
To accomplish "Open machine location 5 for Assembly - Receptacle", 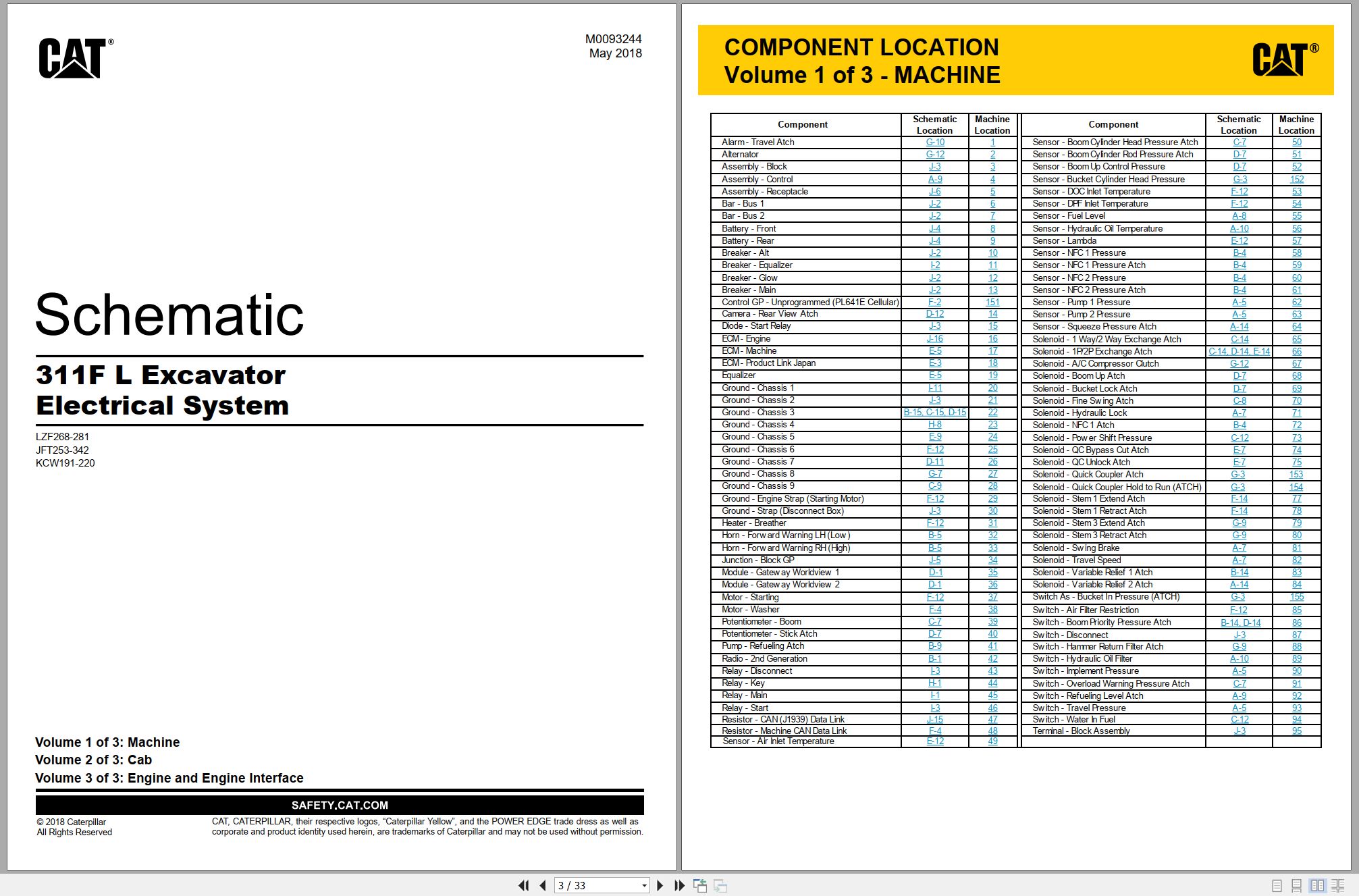I will [992, 192].
